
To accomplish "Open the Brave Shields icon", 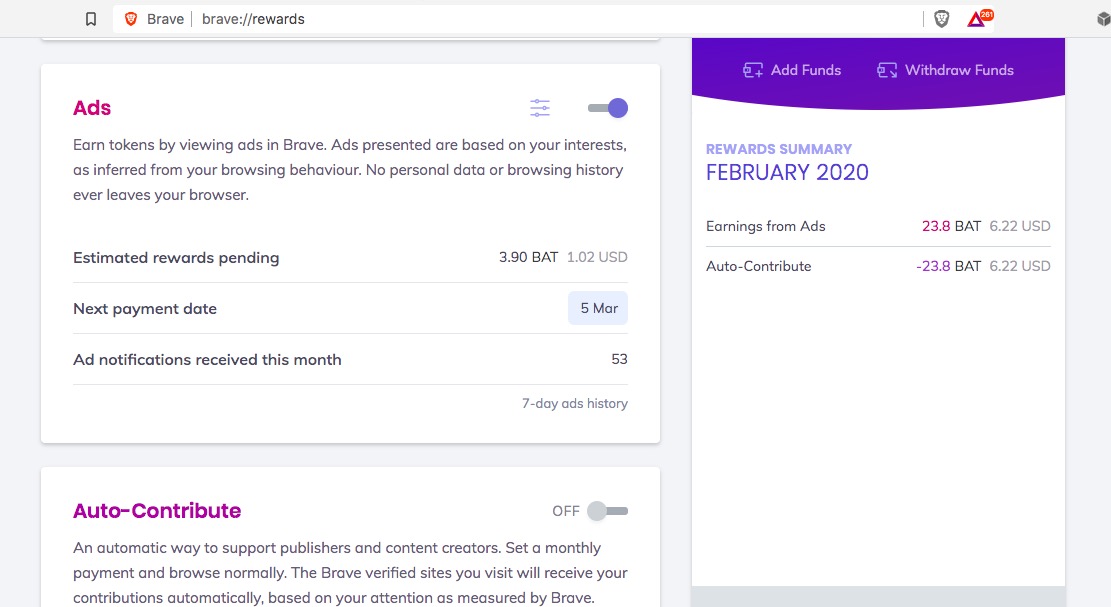I will pos(941,19).
